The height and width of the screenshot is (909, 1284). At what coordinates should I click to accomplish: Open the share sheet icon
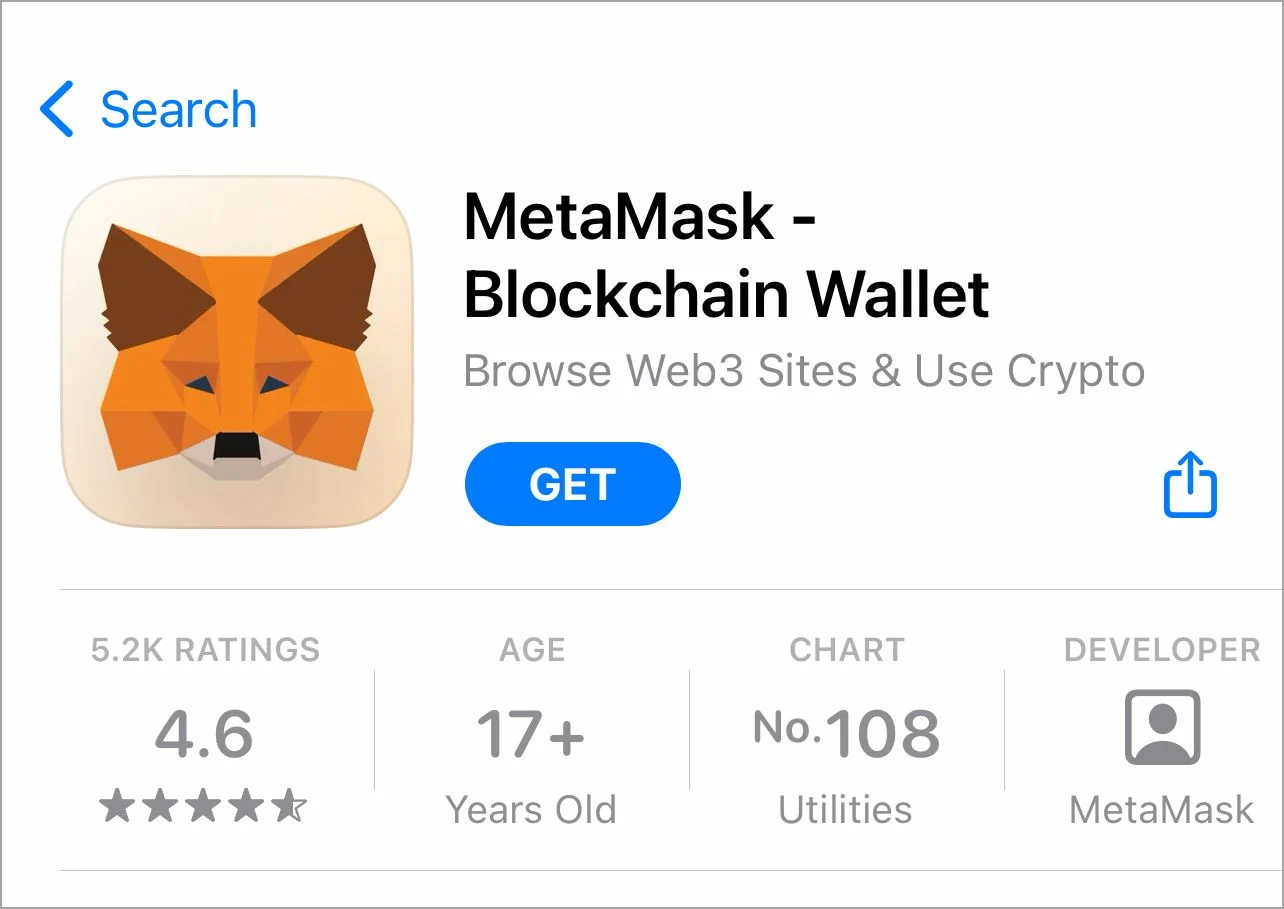pyautogui.click(x=1190, y=485)
